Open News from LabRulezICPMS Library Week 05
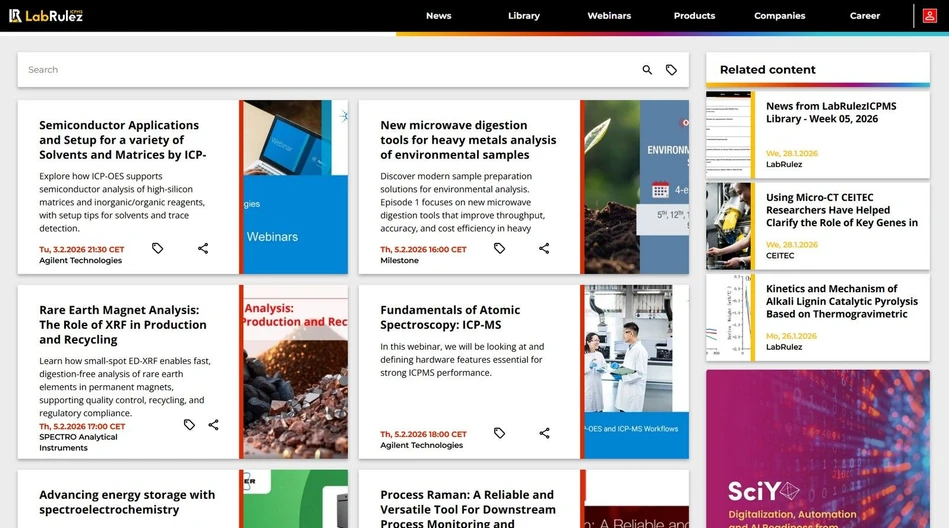The image size is (949, 528). 831,113
